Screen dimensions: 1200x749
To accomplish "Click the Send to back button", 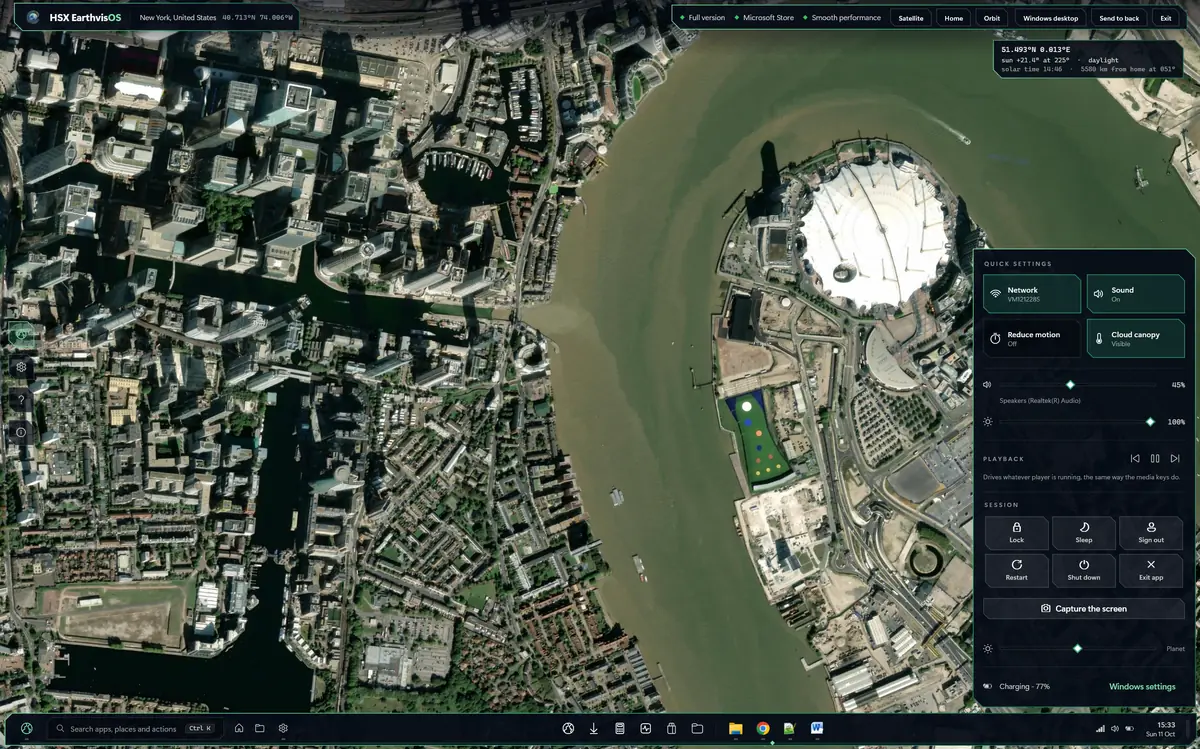I will (1119, 18).
